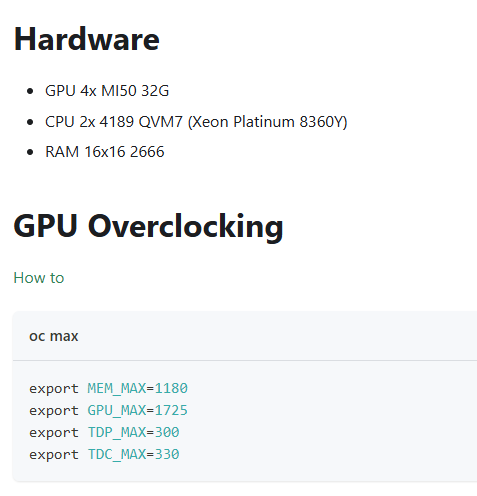The height and width of the screenshot is (496, 477).
Task: Click the value 300 in the code
Action: (x=167, y=432)
